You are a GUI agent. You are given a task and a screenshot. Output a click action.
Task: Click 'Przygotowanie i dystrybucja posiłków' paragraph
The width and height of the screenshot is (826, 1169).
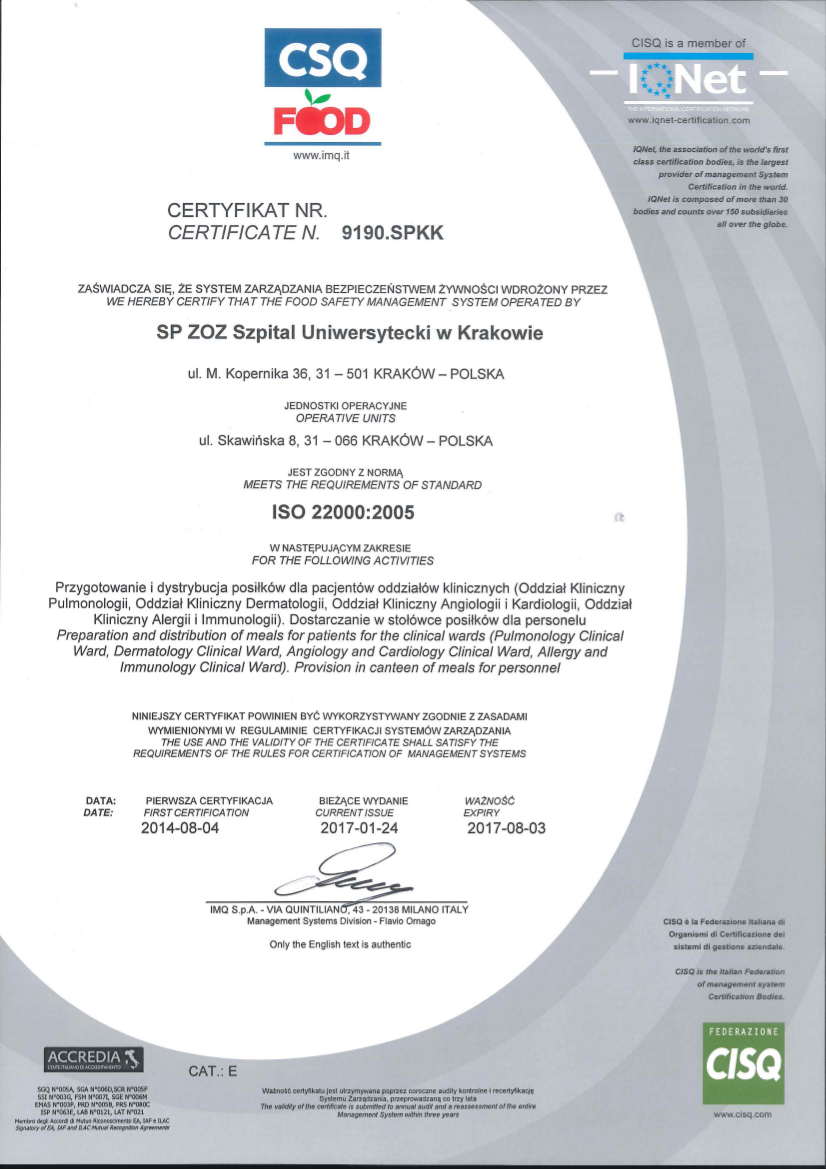[340, 602]
